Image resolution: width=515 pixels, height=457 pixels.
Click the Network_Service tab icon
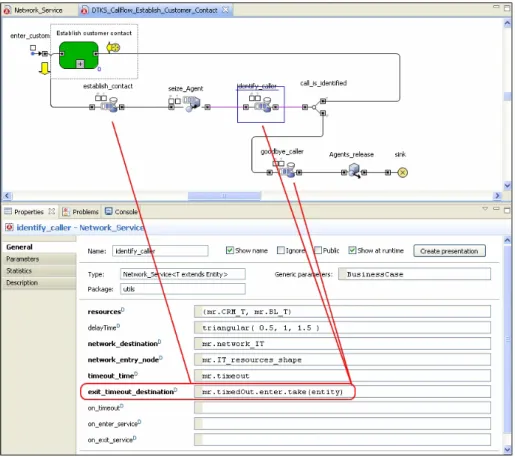click(7, 10)
